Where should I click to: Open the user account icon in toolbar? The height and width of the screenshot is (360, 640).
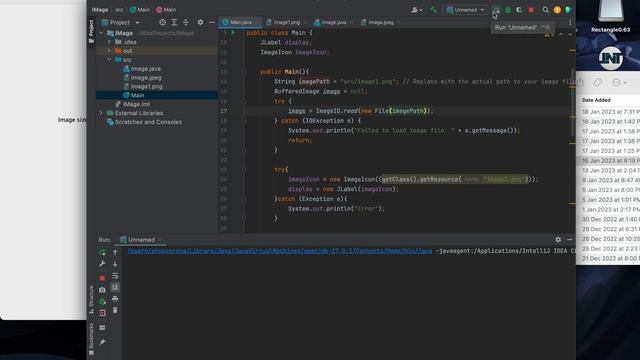tap(417, 10)
